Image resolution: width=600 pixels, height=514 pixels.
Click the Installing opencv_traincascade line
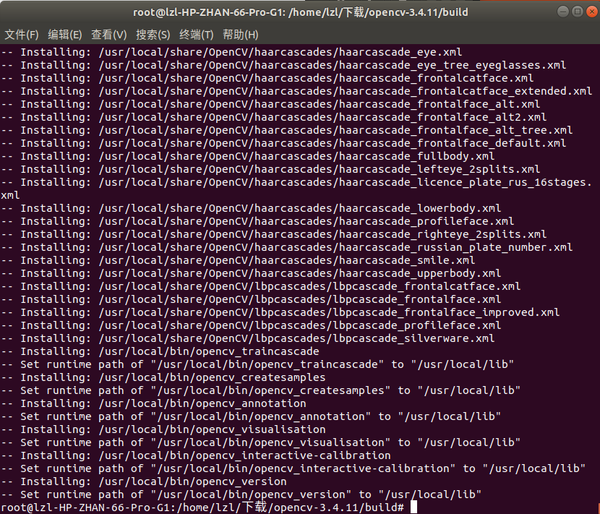(160, 351)
